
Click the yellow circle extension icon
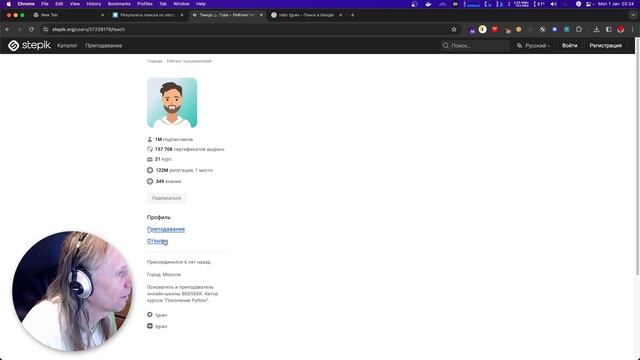pyautogui.click(x=482, y=29)
